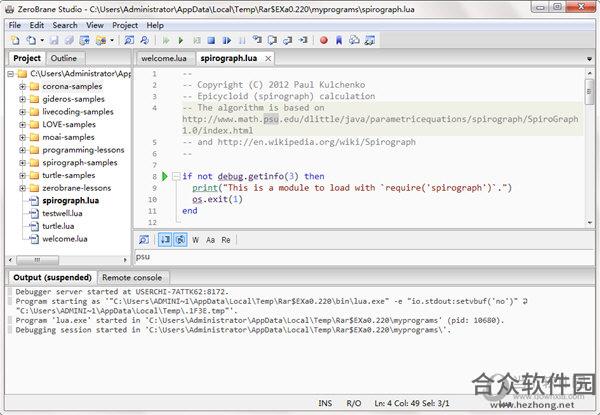The width and height of the screenshot is (600, 415).
Task: Click the greyed Run To Cursor icon
Action: click(196, 40)
